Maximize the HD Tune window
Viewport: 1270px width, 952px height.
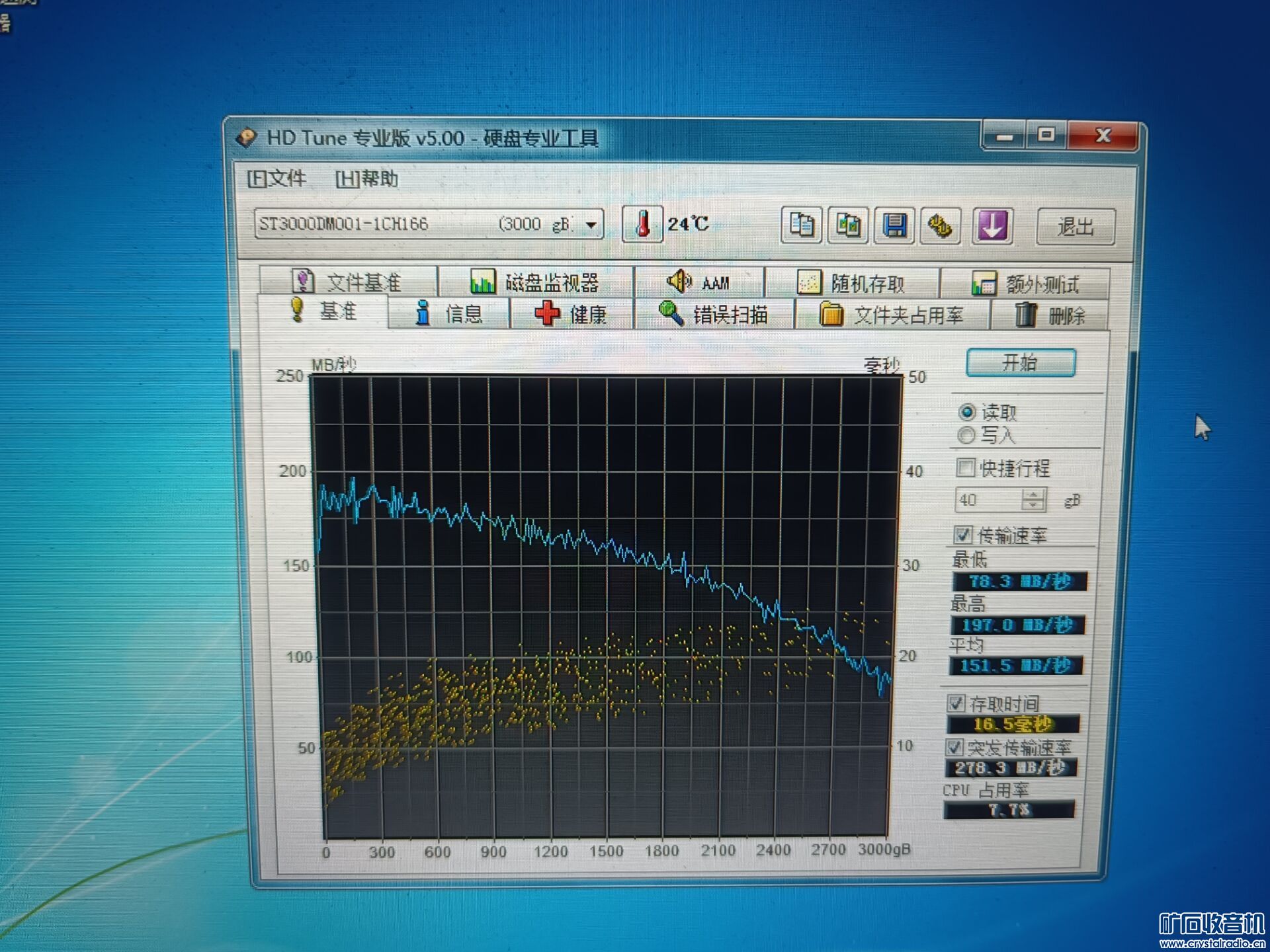tap(1046, 136)
